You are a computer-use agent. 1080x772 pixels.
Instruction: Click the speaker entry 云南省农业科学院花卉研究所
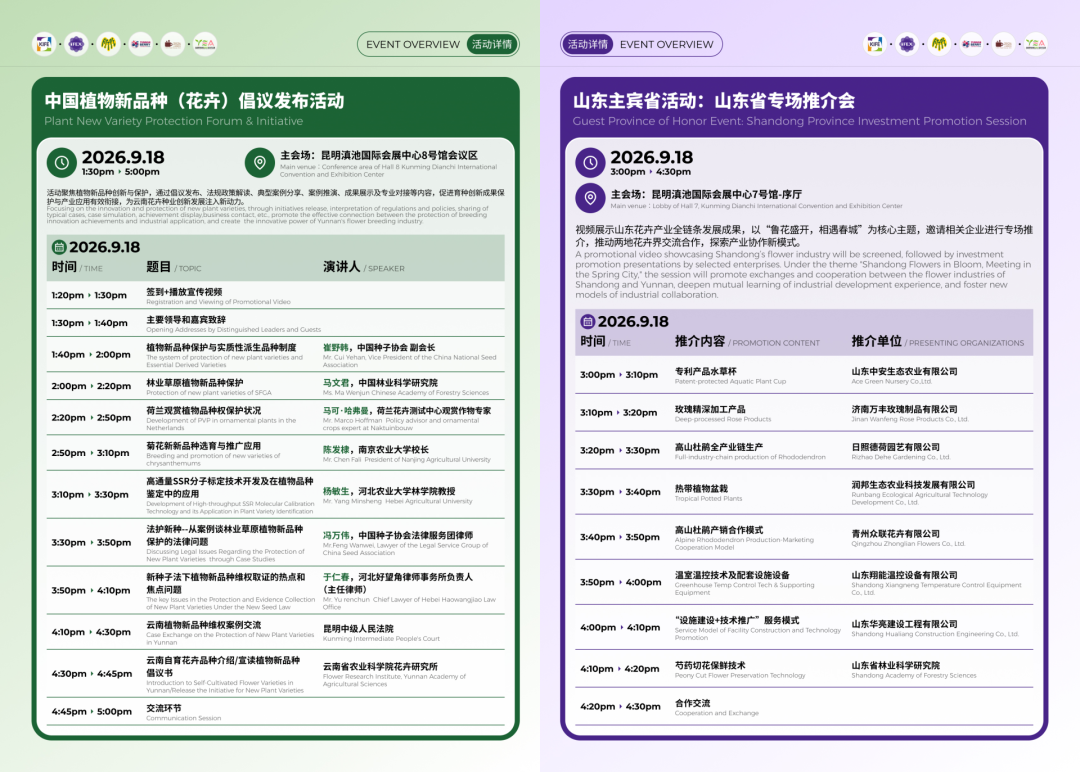click(380, 667)
